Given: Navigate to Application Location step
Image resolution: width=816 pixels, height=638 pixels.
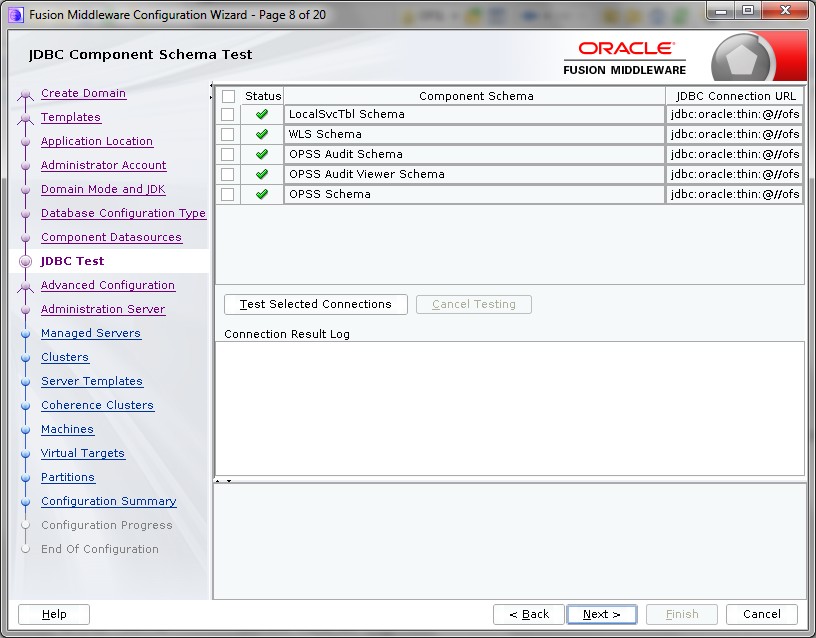Looking at the screenshot, I should (x=97, y=141).
